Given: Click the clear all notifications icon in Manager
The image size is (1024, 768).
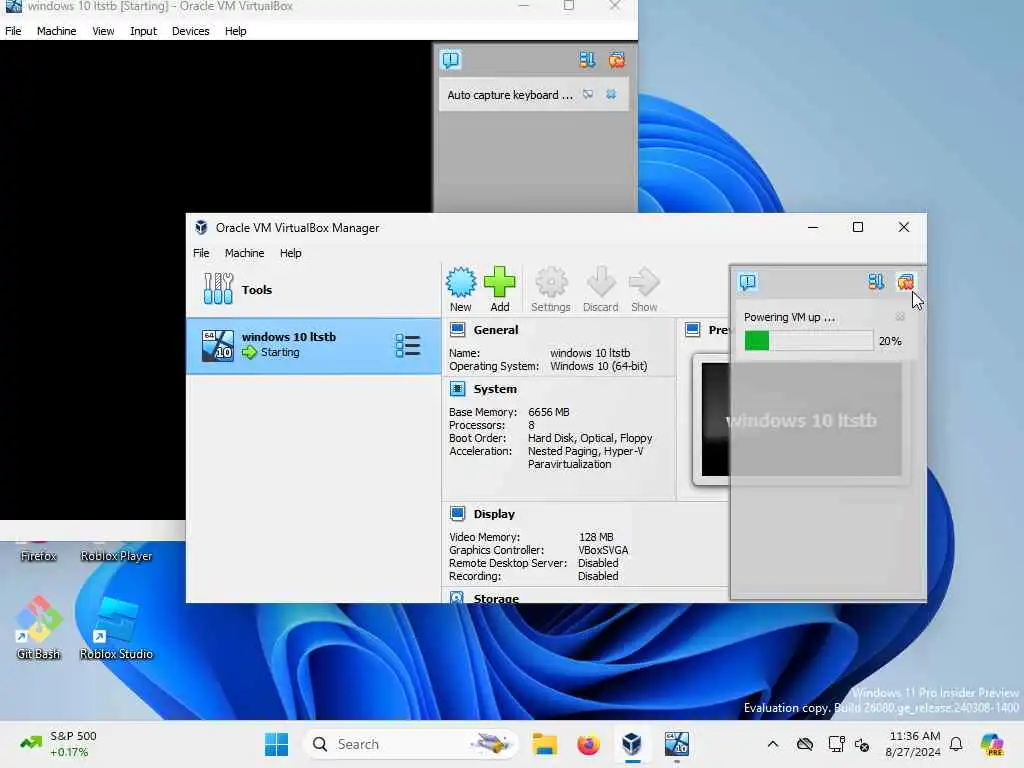Looking at the screenshot, I should point(905,282).
